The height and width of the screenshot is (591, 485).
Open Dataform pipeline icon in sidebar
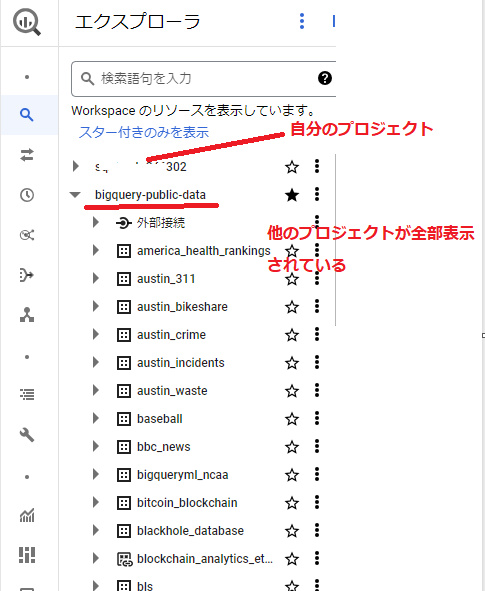27,275
